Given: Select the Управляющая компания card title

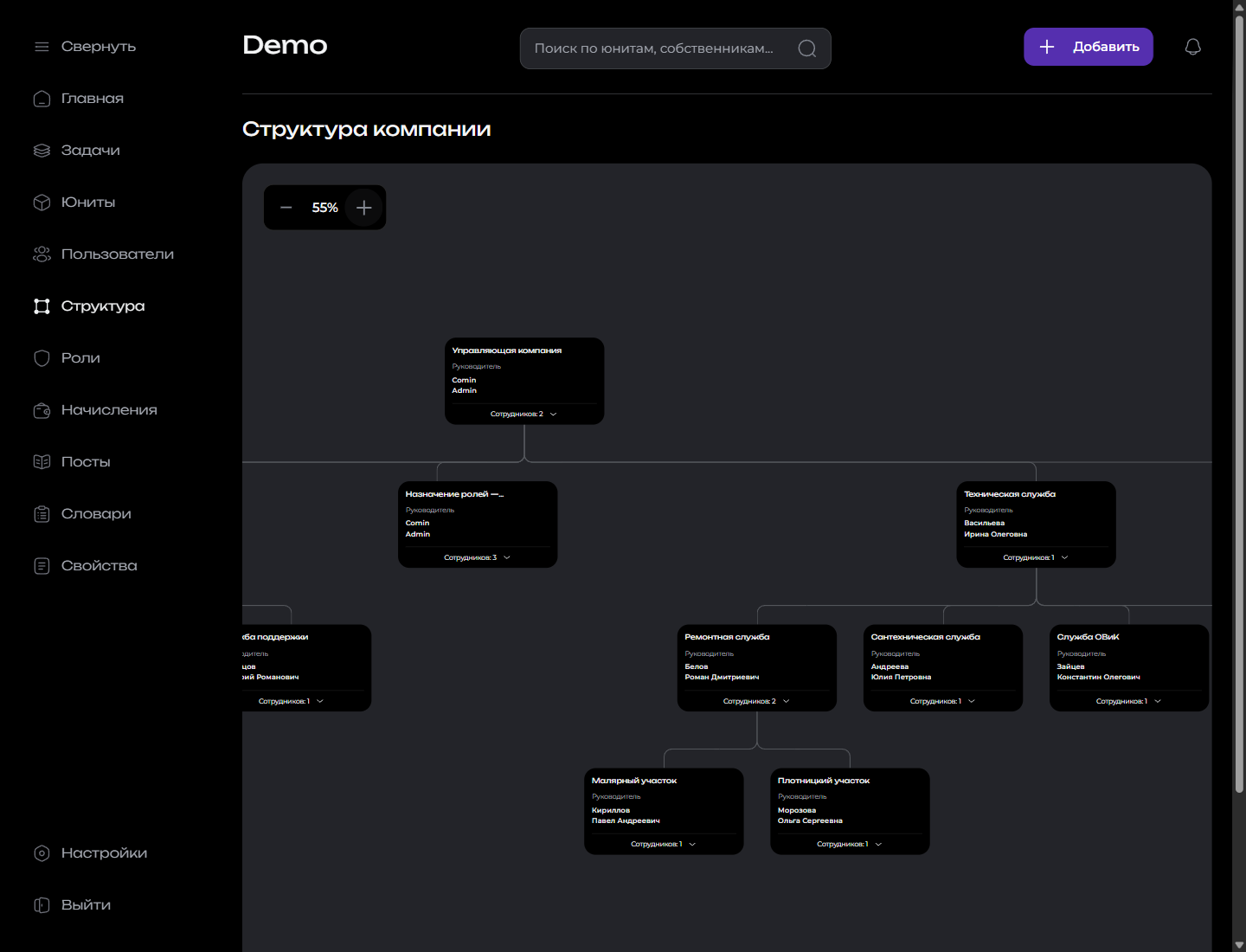Looking at the screenshot, I should (507, 351).
